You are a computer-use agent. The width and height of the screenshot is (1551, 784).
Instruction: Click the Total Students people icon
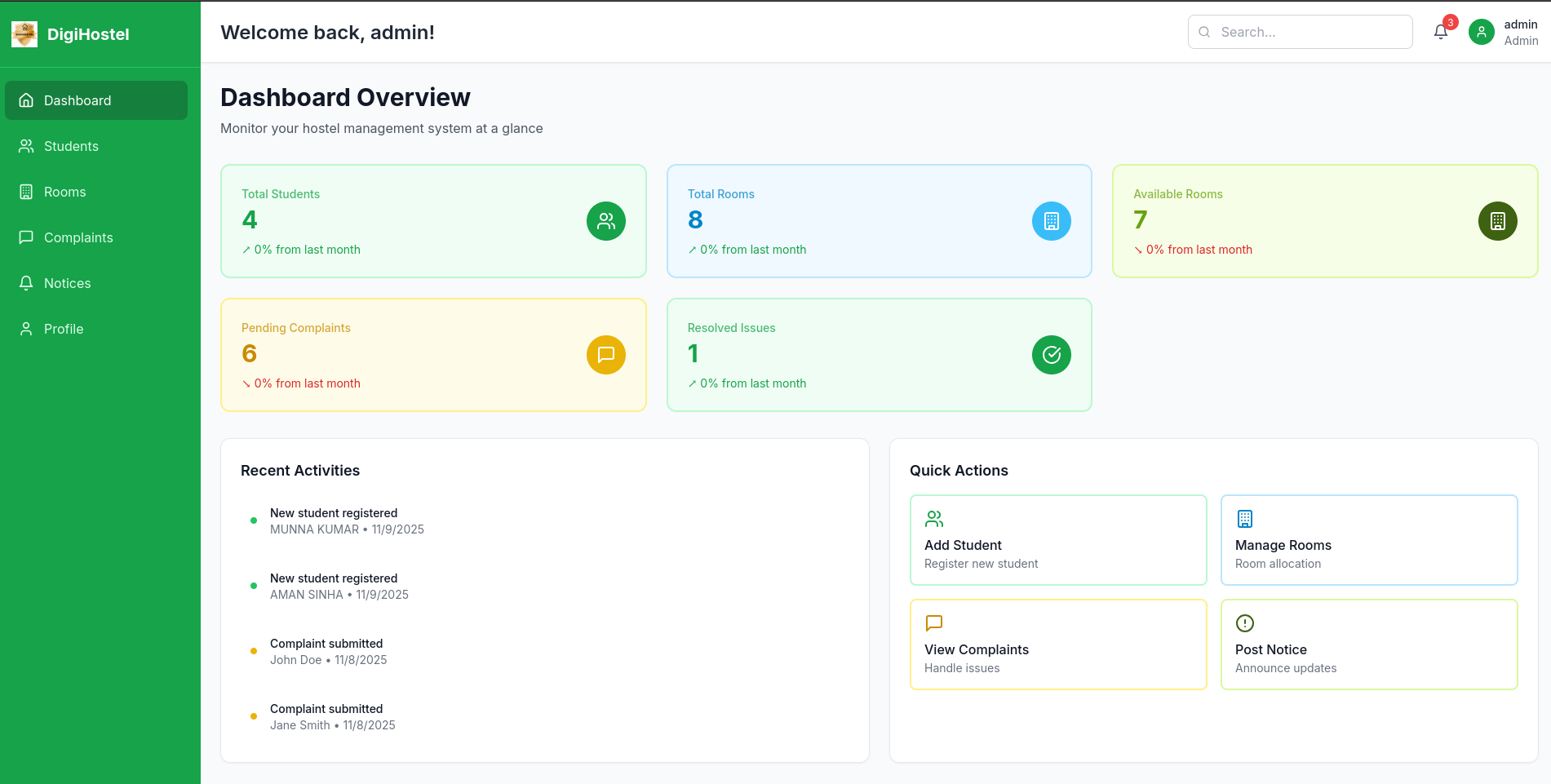tap(605, 221)
